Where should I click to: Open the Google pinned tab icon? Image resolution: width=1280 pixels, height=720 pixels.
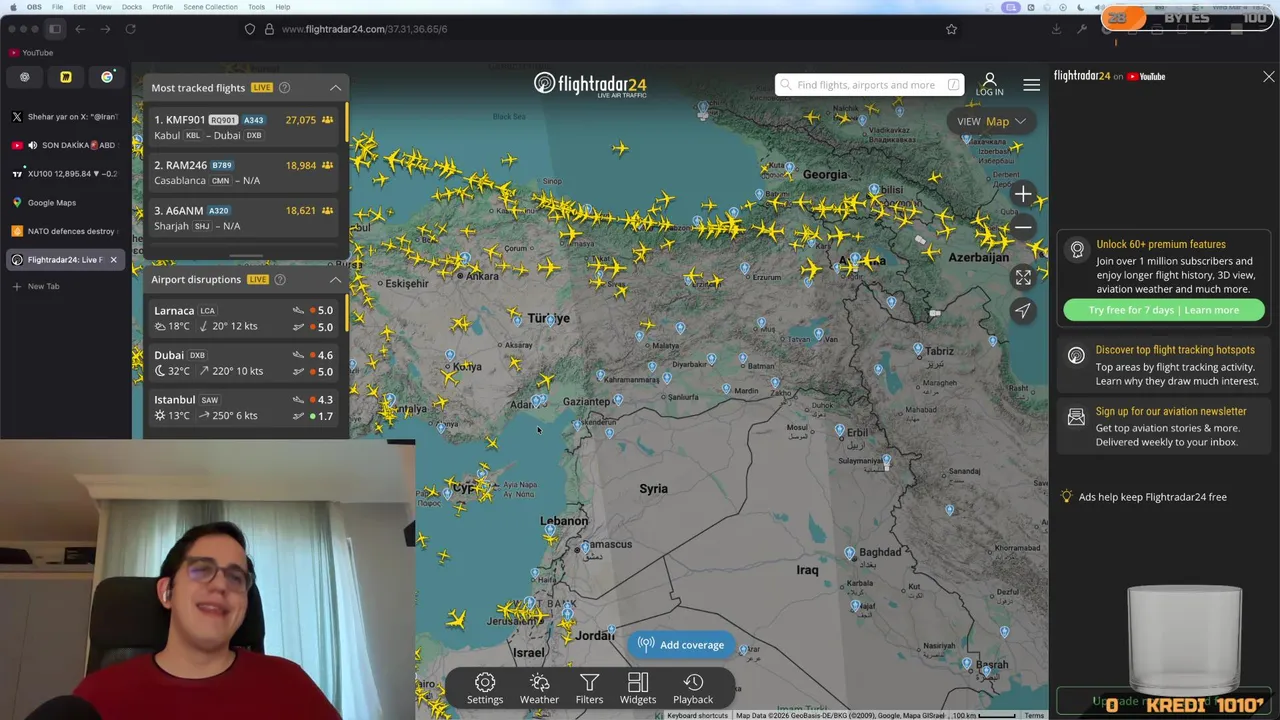(x=107, y=77)
